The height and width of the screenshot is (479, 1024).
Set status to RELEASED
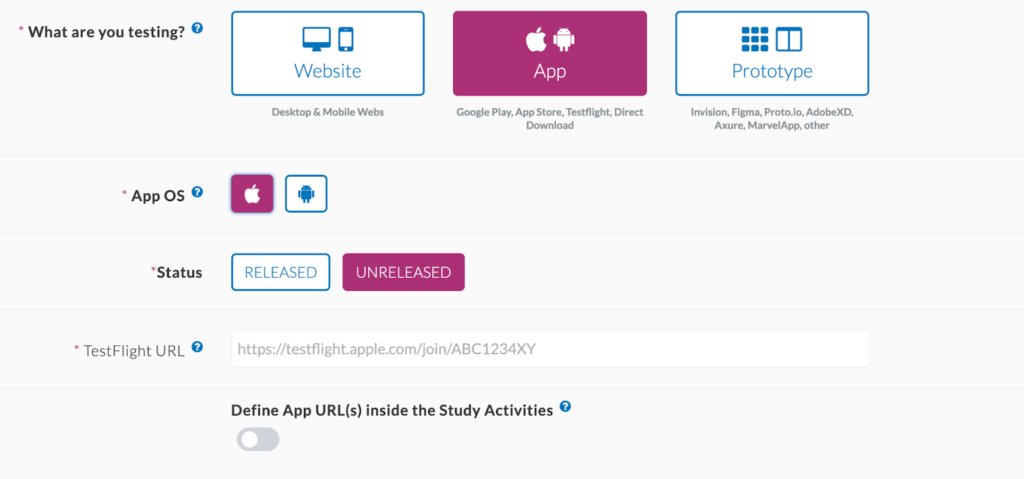pyautogui.click(x=280, y=272)
